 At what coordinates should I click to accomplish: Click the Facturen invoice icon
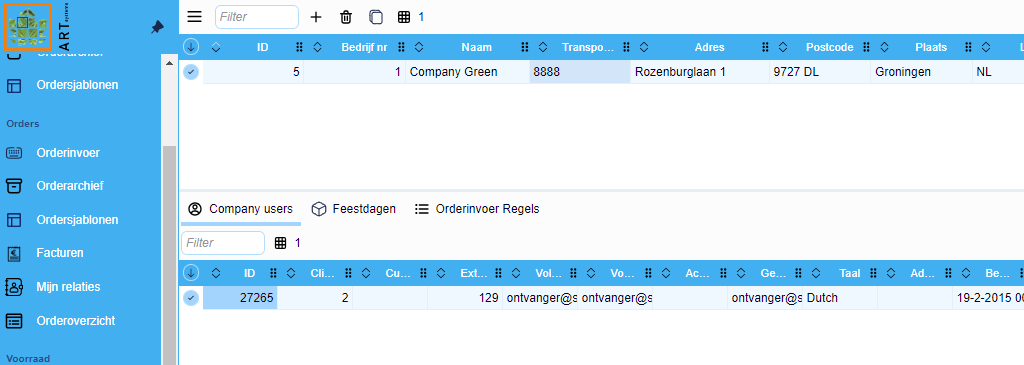[14, 253]
